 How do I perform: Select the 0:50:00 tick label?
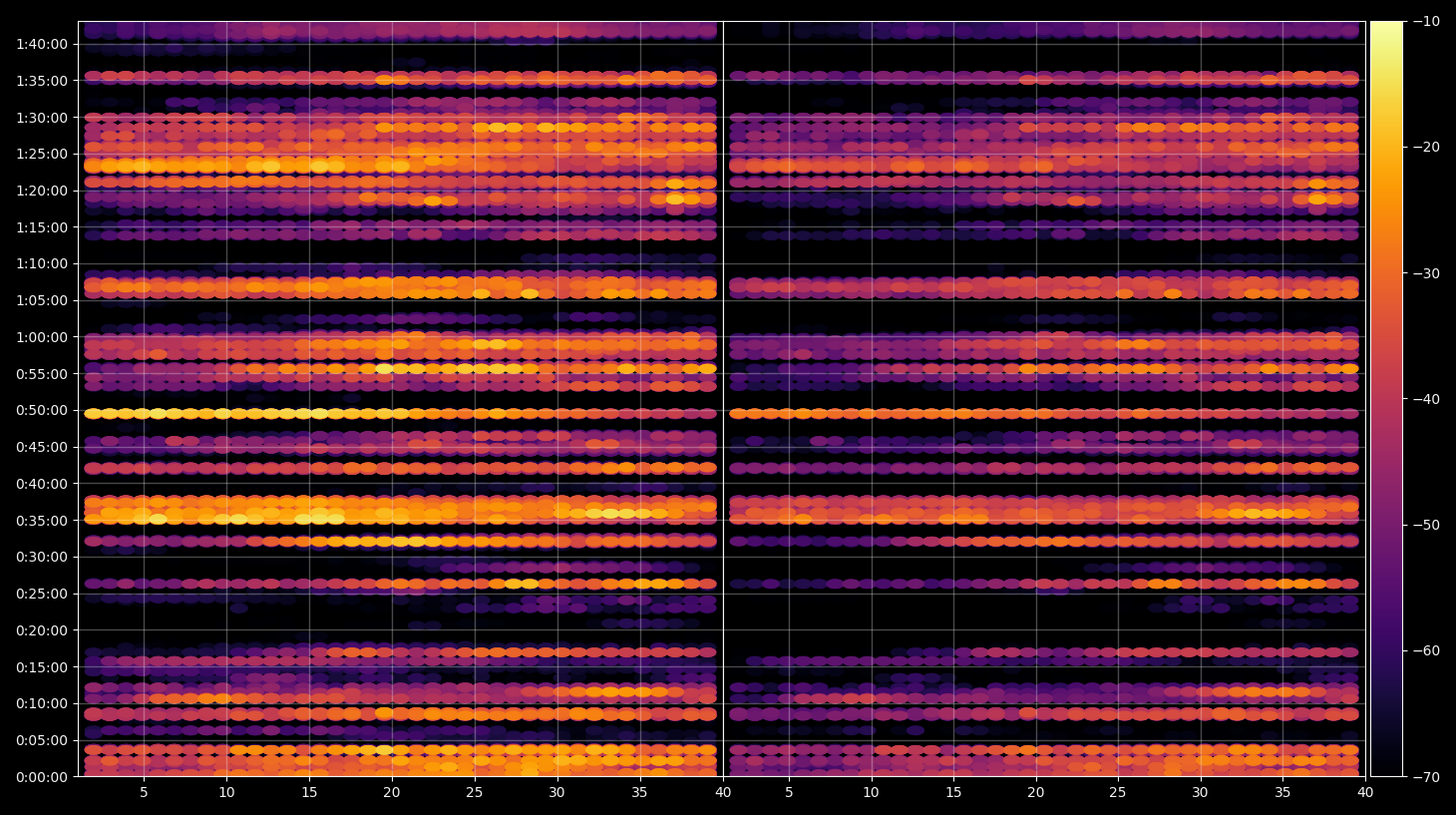tap(42, 410)
